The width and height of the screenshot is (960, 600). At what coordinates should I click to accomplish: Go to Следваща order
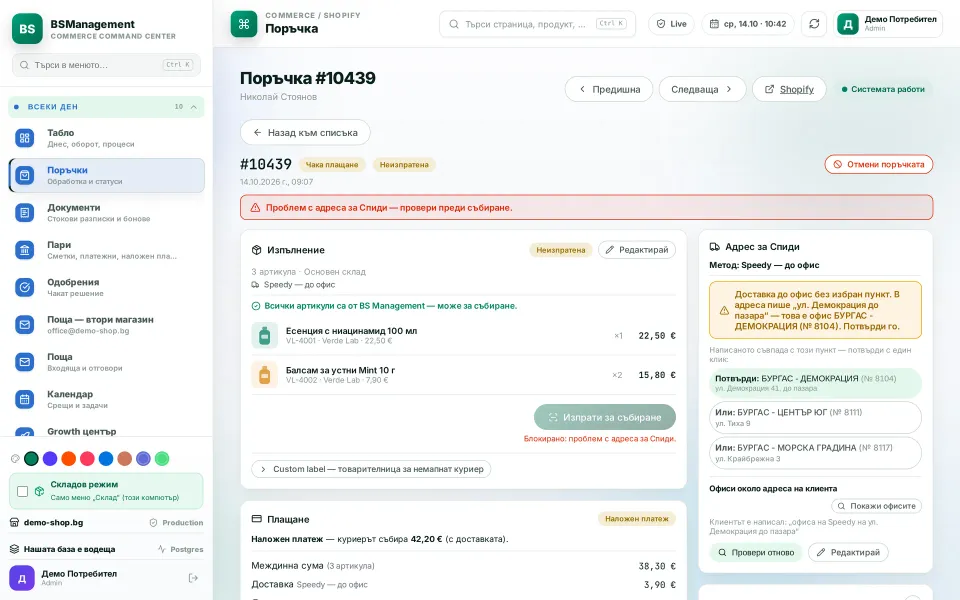click(702, 89)
